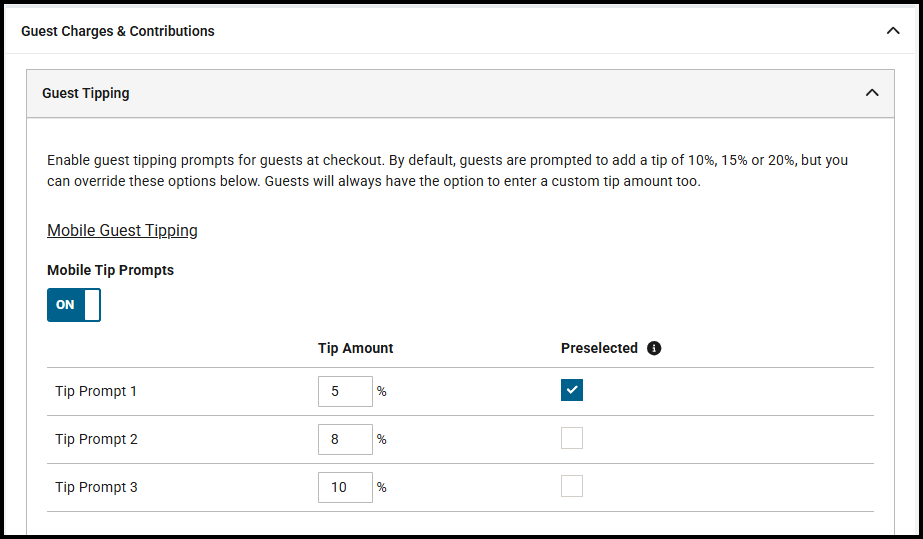This screenshot has width=923, height=539.
Task: Open the Mobile Guest Tipping link
Action: (x=122, y=231)
